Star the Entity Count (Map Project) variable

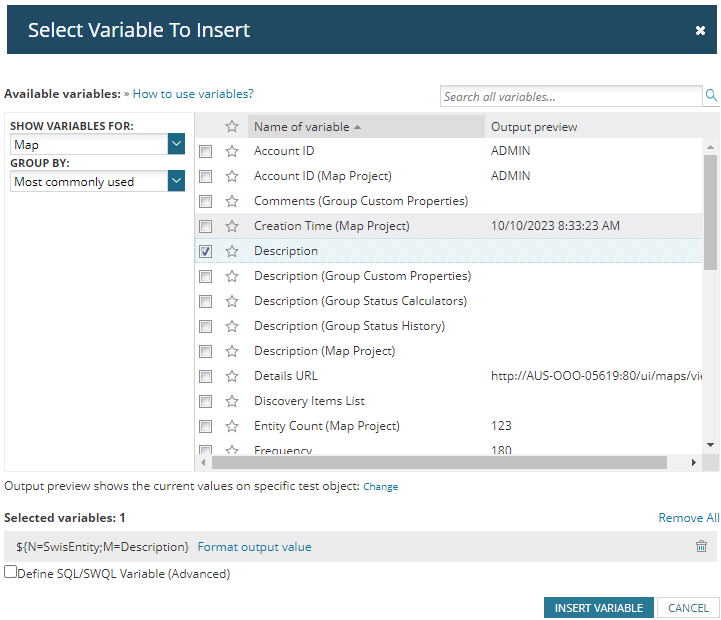pos(232,426)
